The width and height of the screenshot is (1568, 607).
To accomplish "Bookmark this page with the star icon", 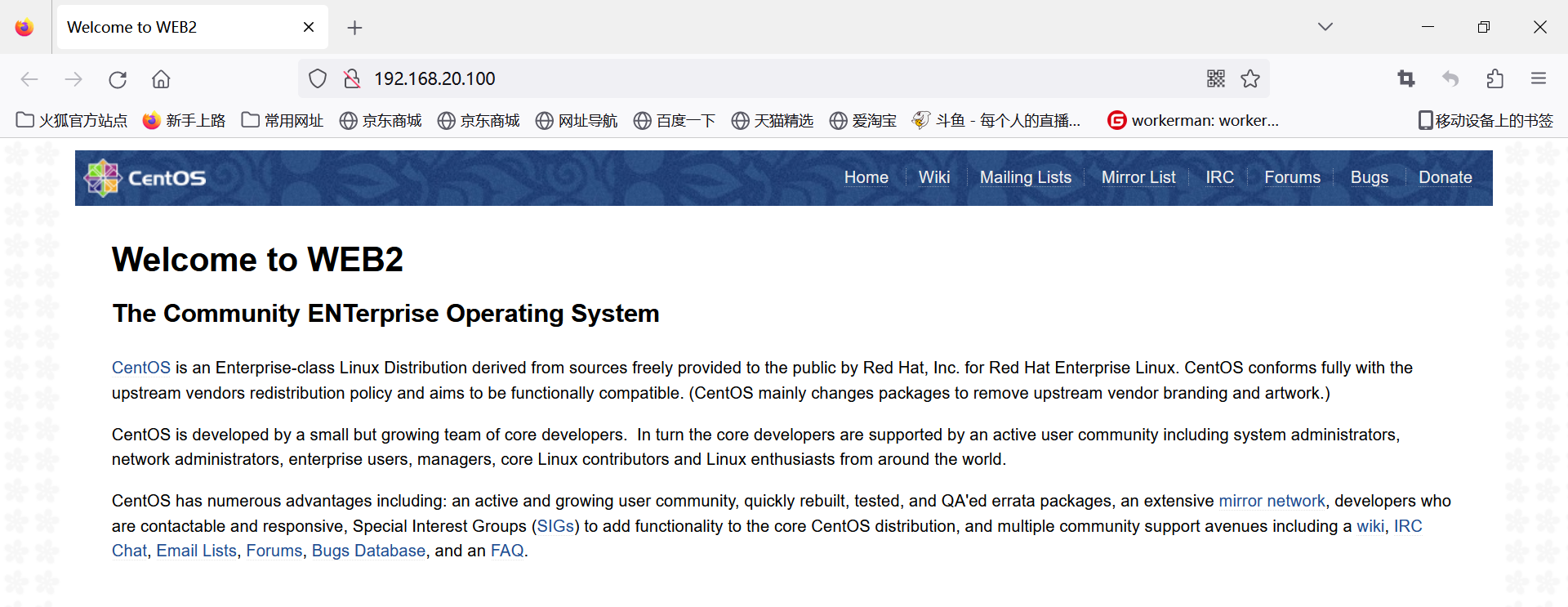I will pos(1249,78).
